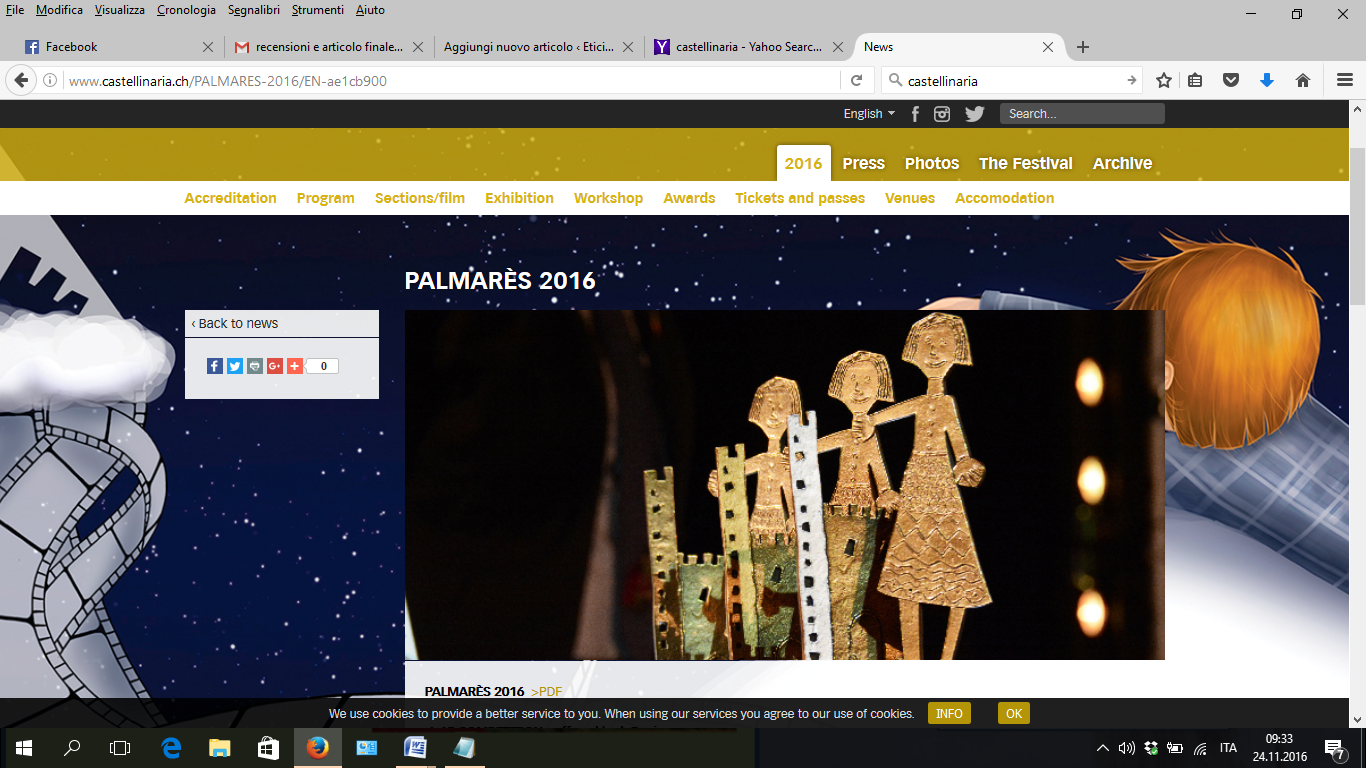Switch to the Facebook browser tab

click(118, 47)
